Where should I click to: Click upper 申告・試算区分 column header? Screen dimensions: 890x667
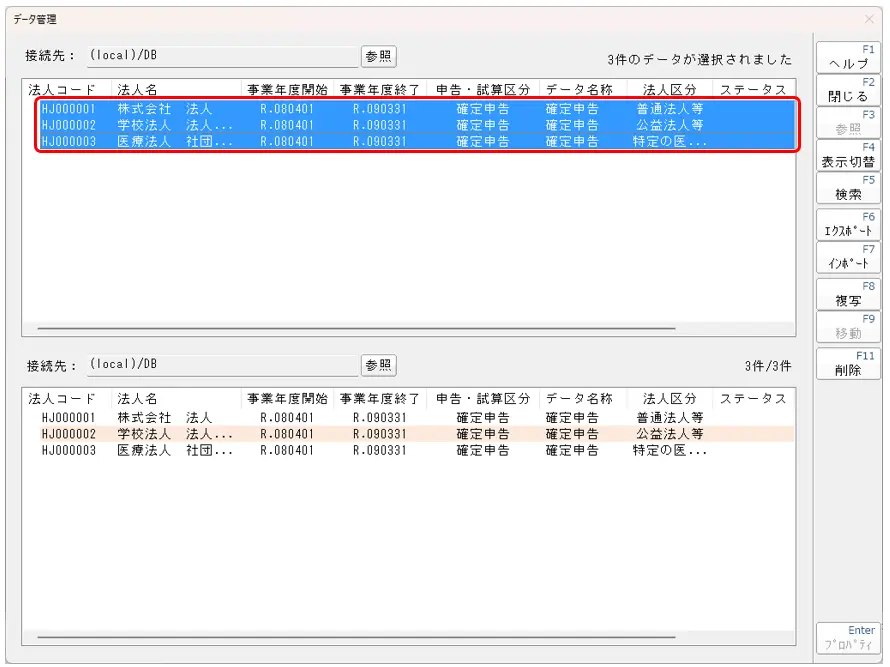pyautogui.click(x=483, y=90)
